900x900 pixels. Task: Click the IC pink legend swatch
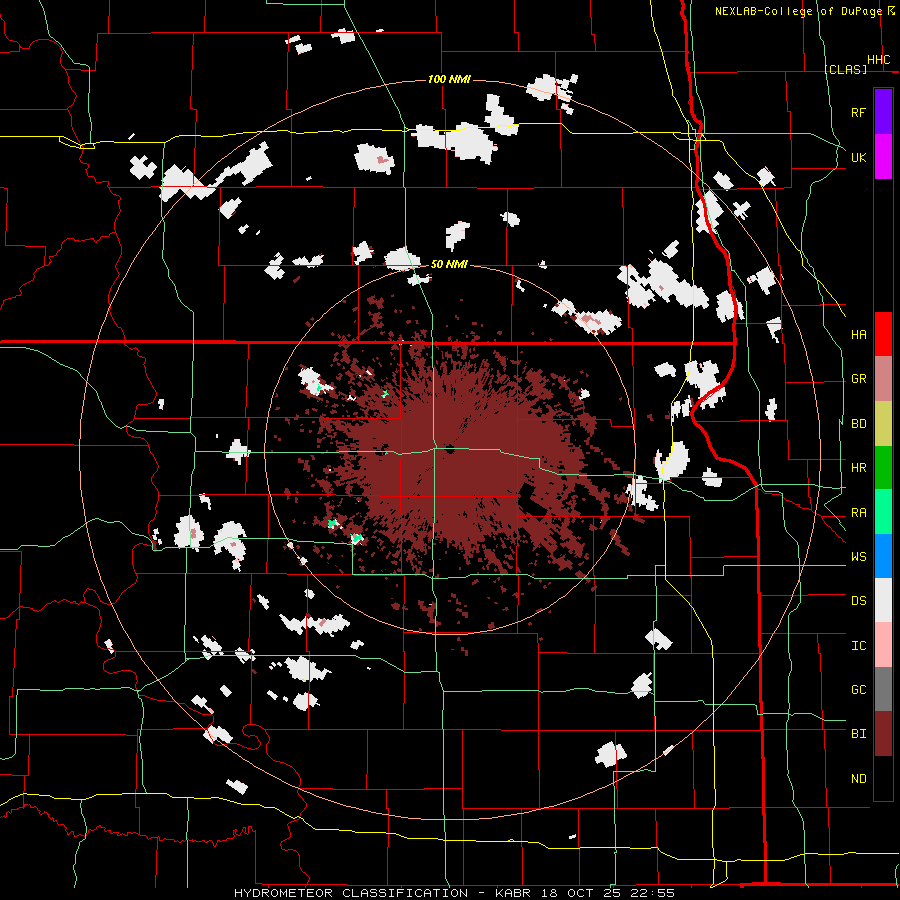coord(883,645)
